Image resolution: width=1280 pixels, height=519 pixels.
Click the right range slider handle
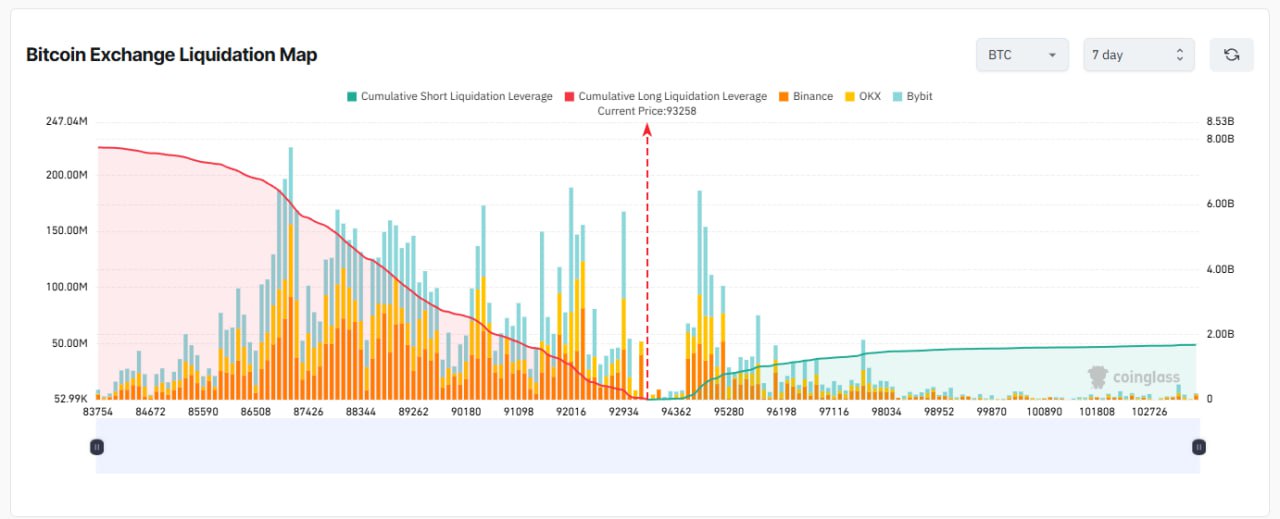1198,447
